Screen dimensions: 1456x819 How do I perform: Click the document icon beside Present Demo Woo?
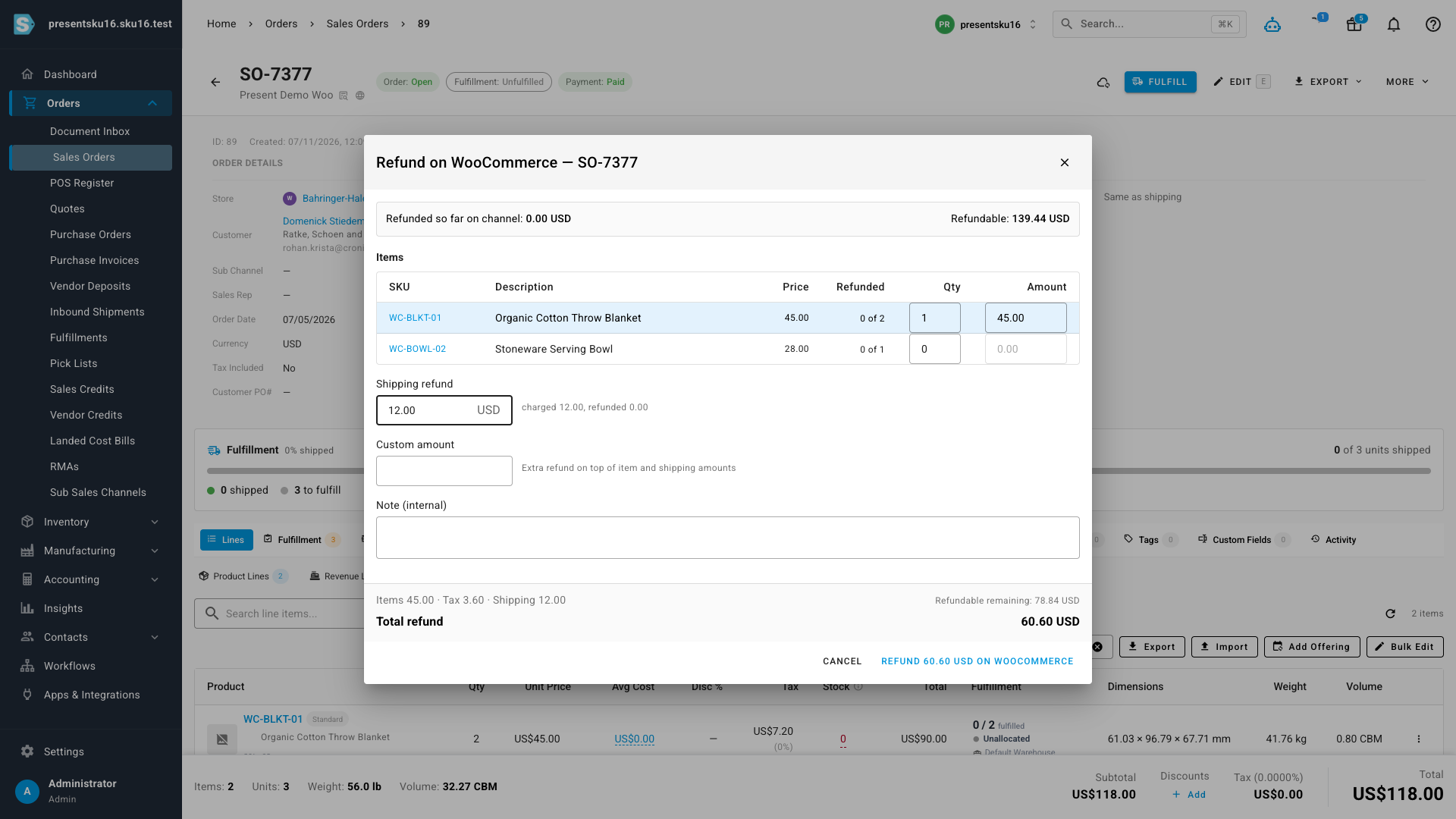coord(344,96)
